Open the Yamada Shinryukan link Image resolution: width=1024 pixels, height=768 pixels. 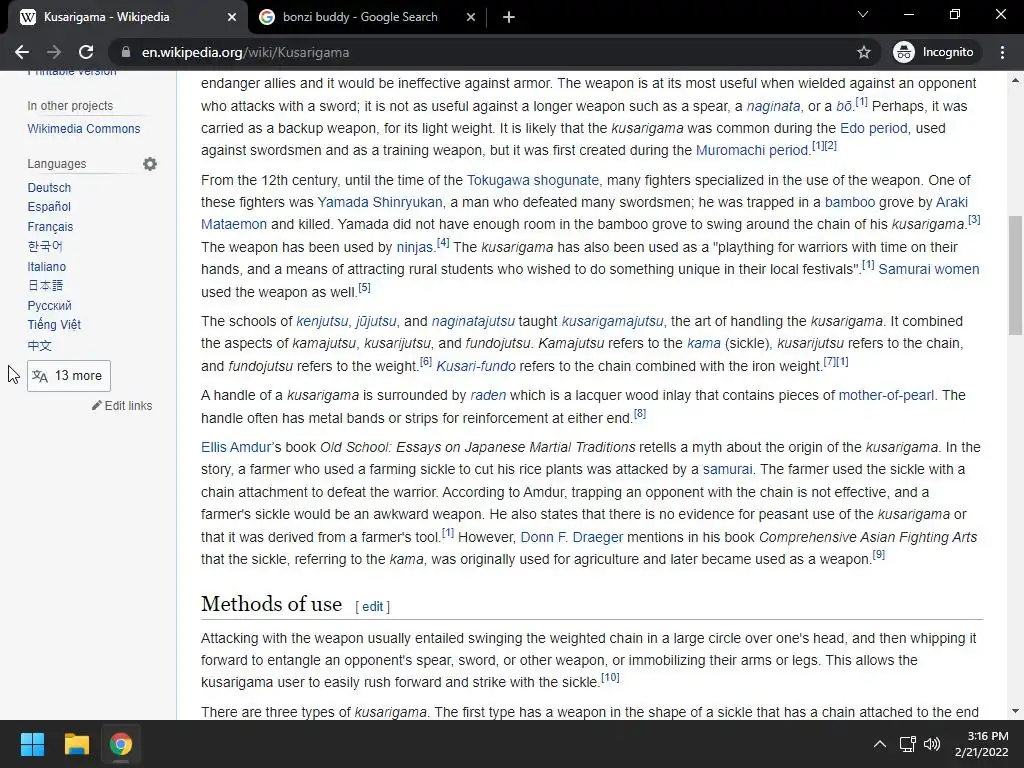pos(379,202)
